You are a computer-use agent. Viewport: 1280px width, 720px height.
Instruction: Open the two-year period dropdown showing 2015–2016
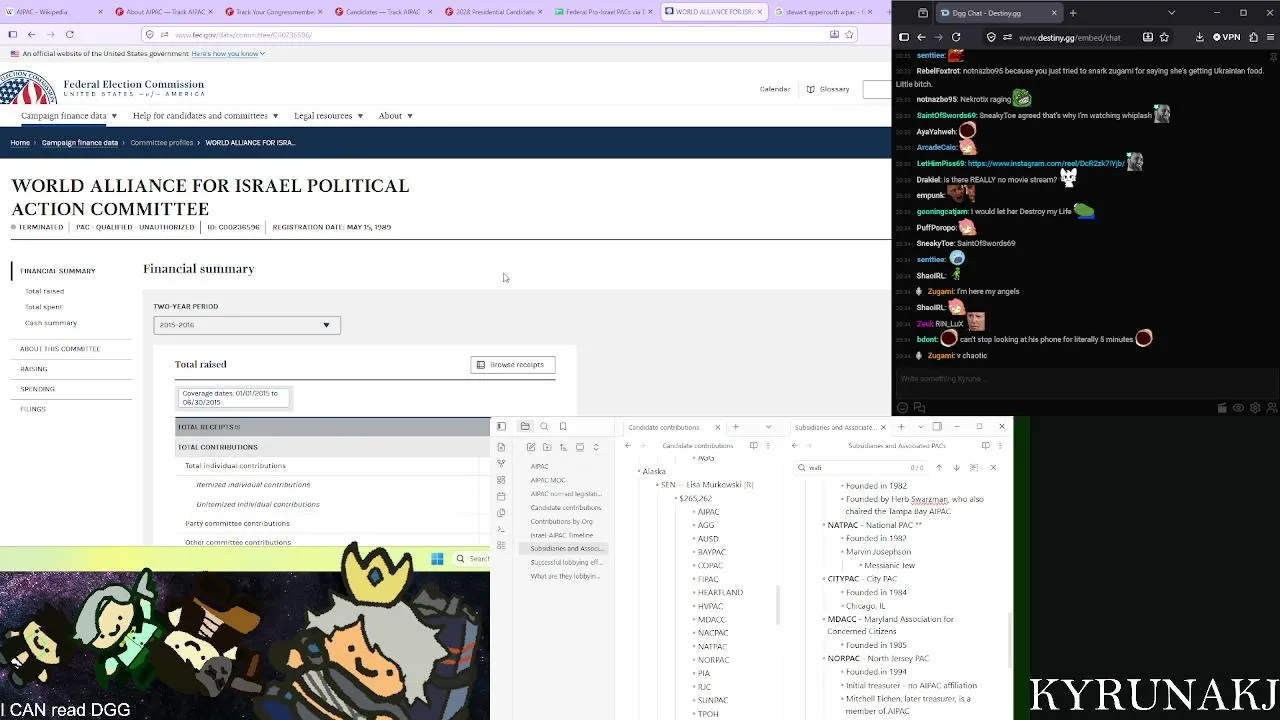247,325
